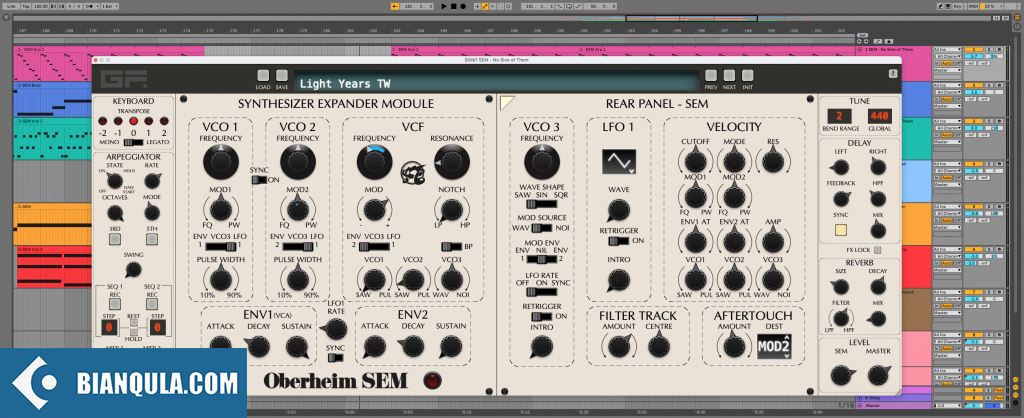
Task: Click the LOAD preset button
Action: coord(263,76)
